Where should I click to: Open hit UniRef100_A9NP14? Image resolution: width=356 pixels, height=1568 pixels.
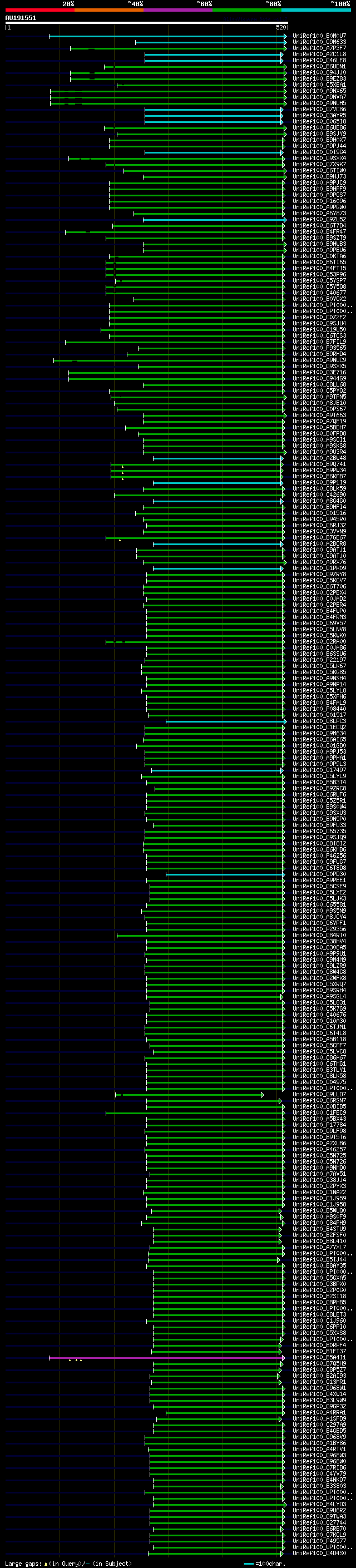click(319, 684)
